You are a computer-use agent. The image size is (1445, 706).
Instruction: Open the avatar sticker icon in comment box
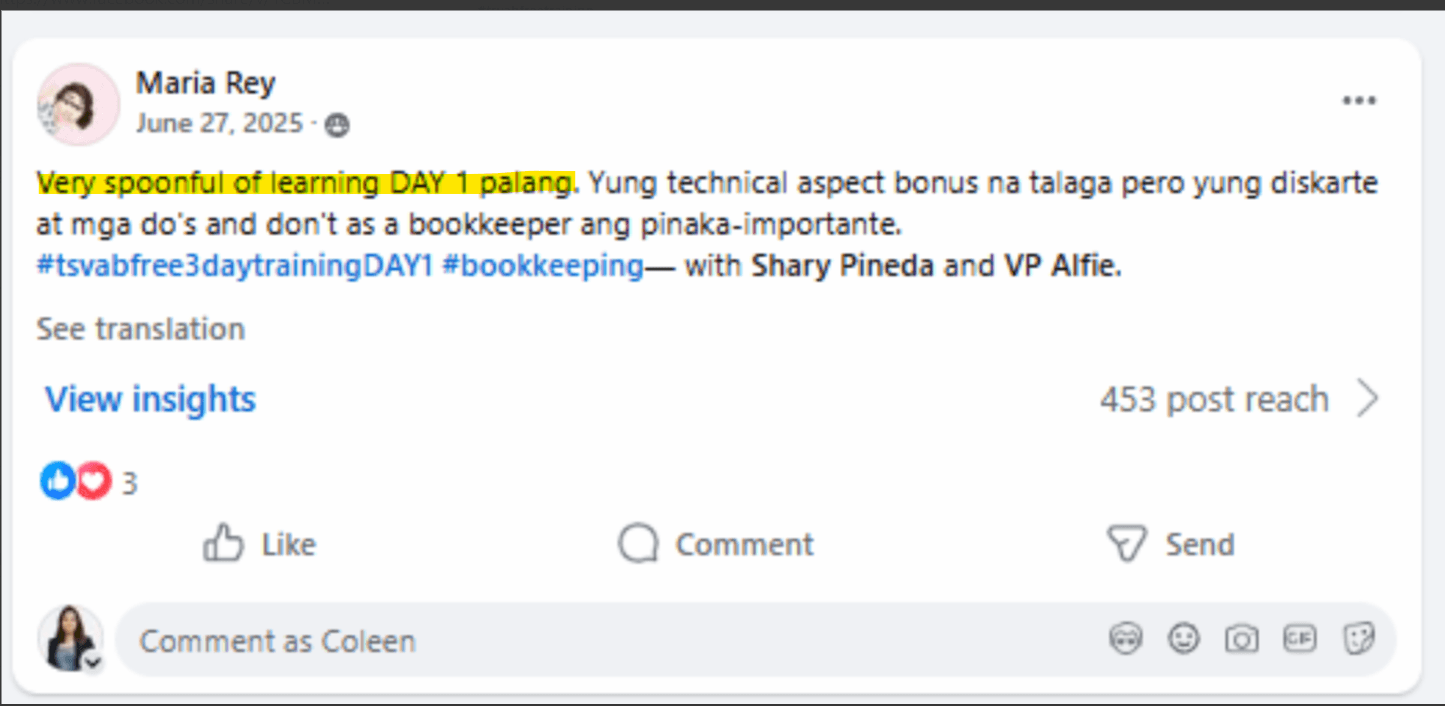point(1126,638)
